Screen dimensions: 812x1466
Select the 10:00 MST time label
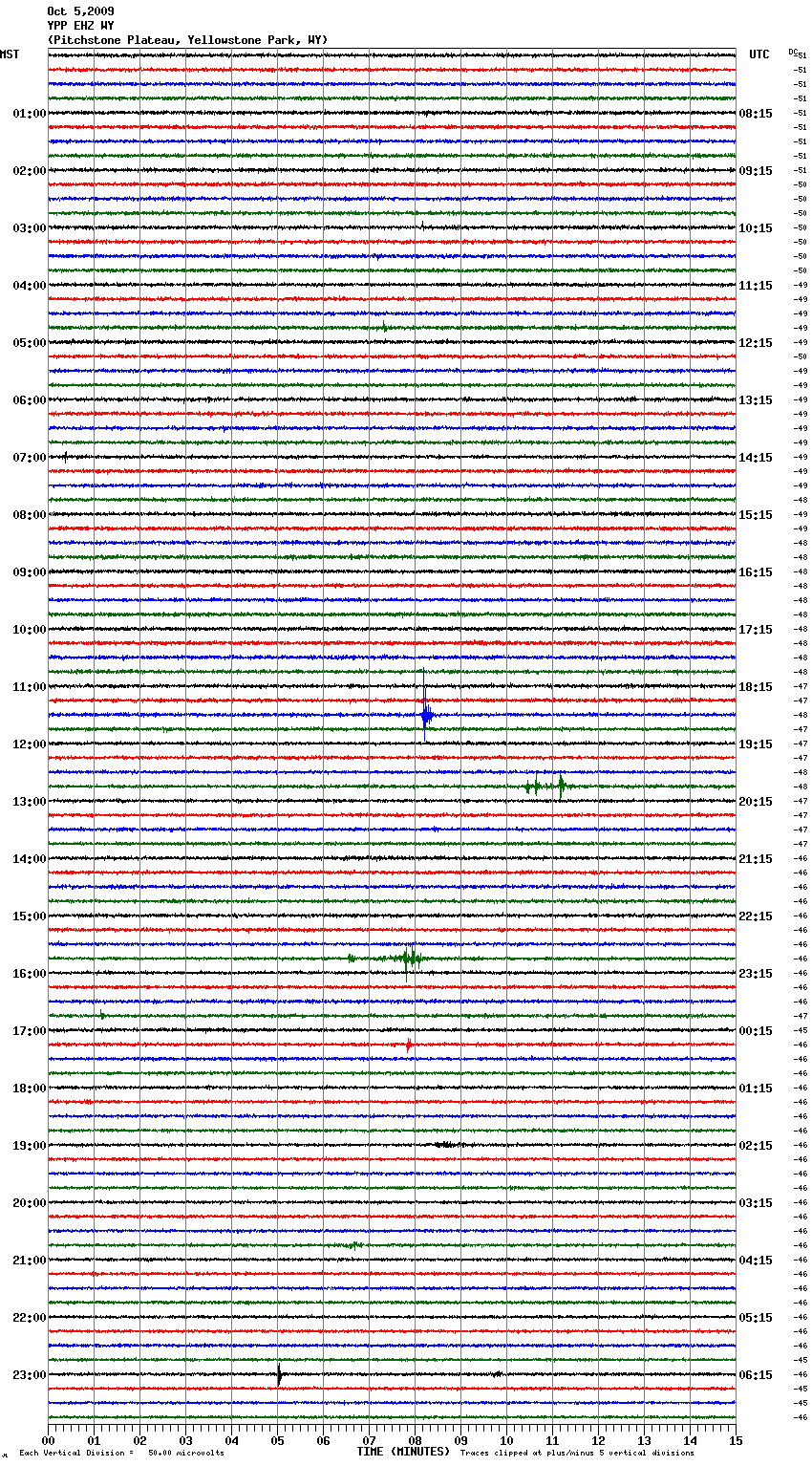29,630
